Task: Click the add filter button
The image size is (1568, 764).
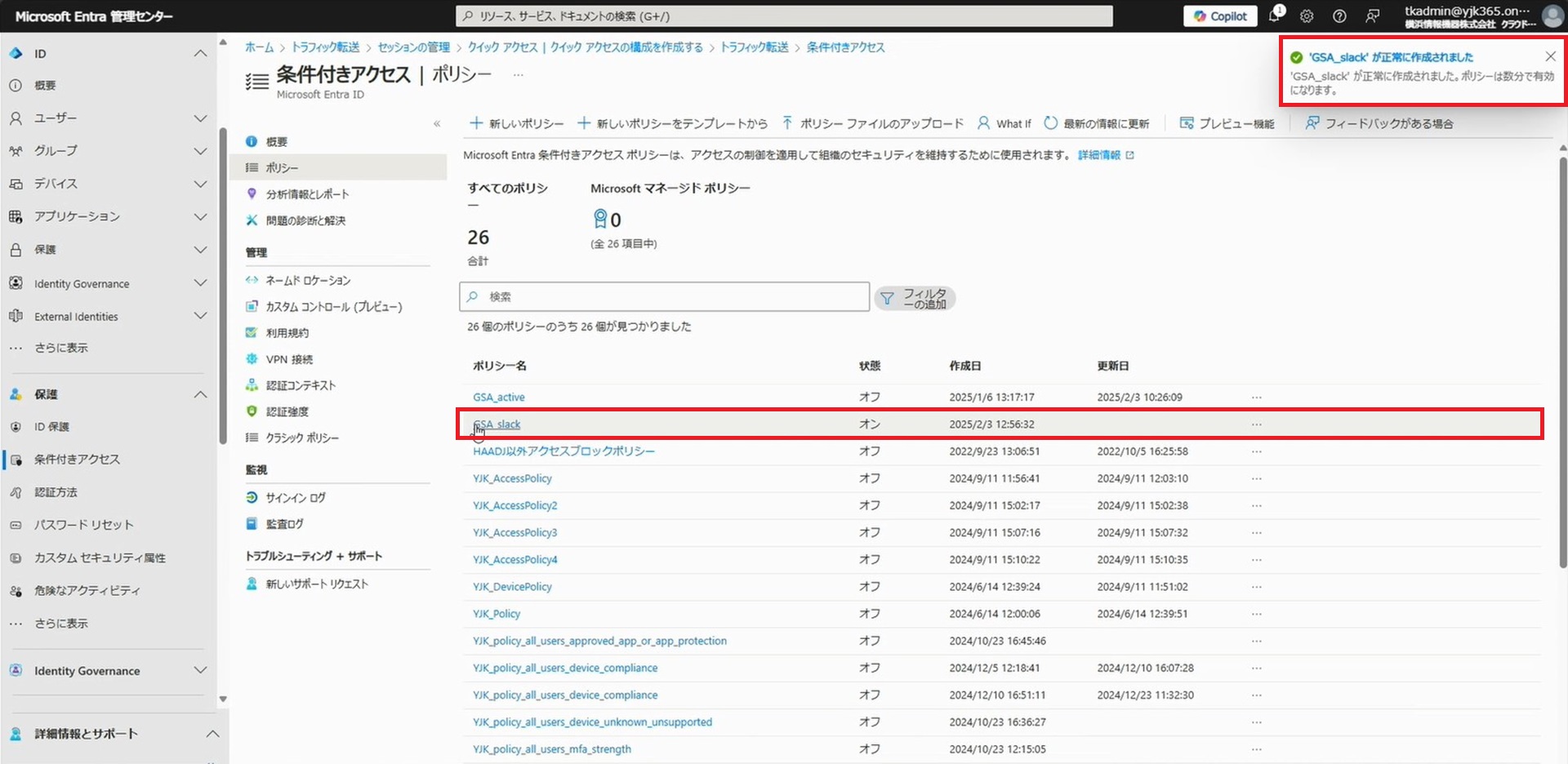Action: pos(915,298)
